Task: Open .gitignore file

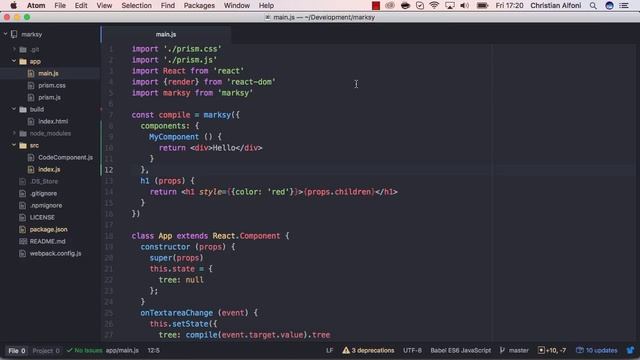Action: (43, 193)
